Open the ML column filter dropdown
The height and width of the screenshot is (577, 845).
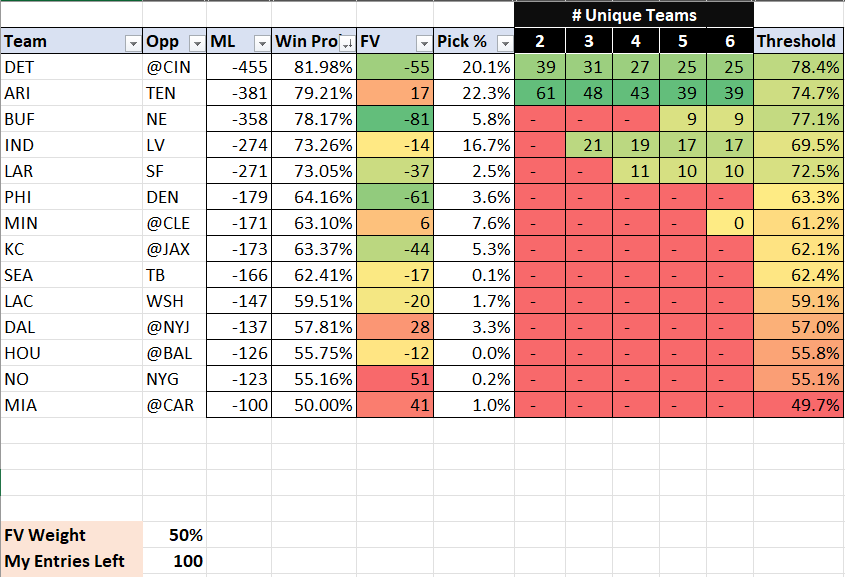[261, 42]
